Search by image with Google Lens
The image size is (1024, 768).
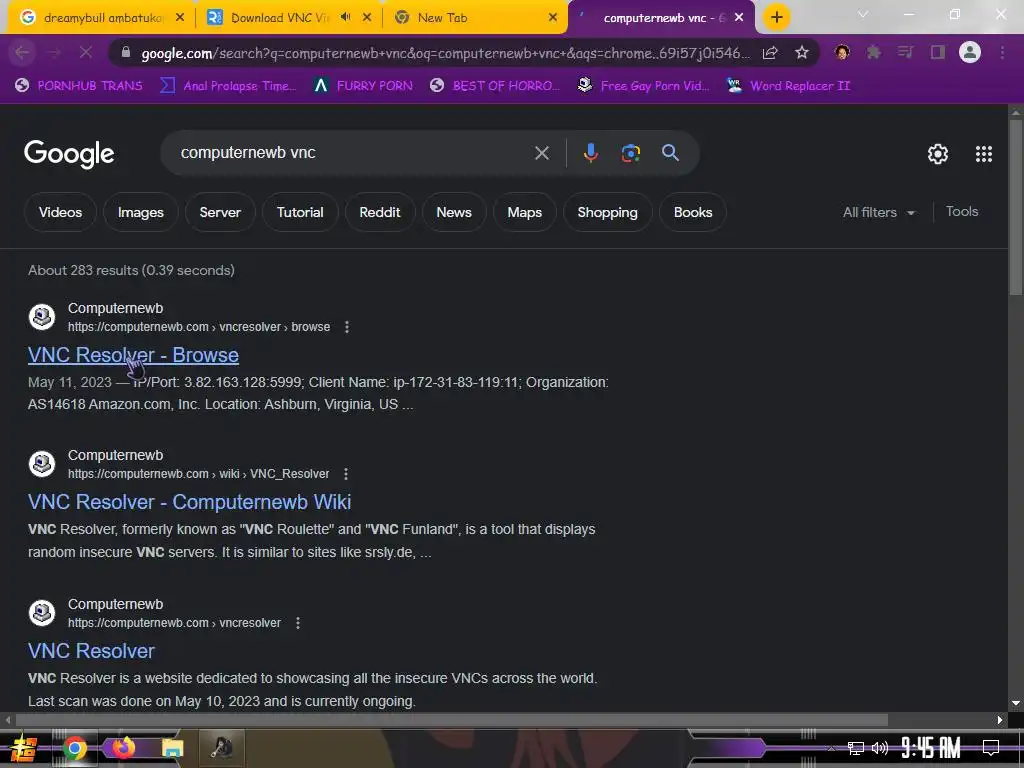click(630, 153)
